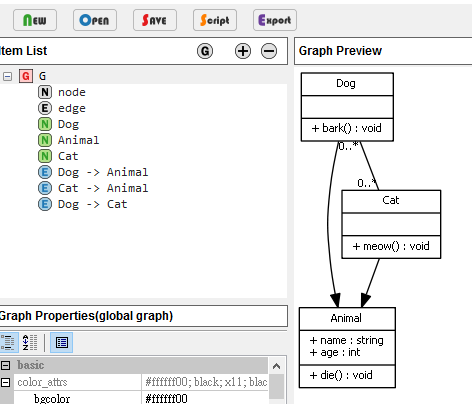
Task: Switch property grid to categorized view
Action: click(x=8, y=342)
